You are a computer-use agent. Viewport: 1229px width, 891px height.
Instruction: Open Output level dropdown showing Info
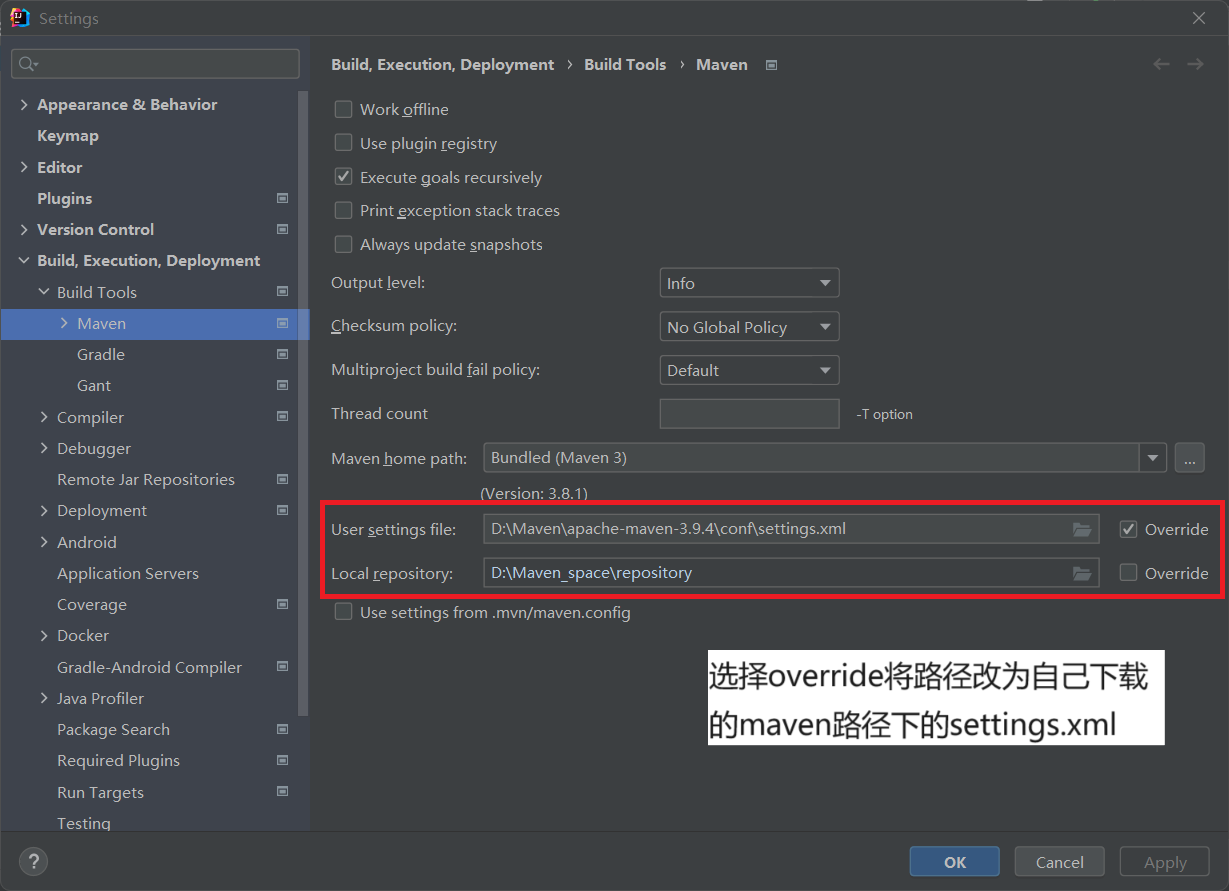click(749, 283)
